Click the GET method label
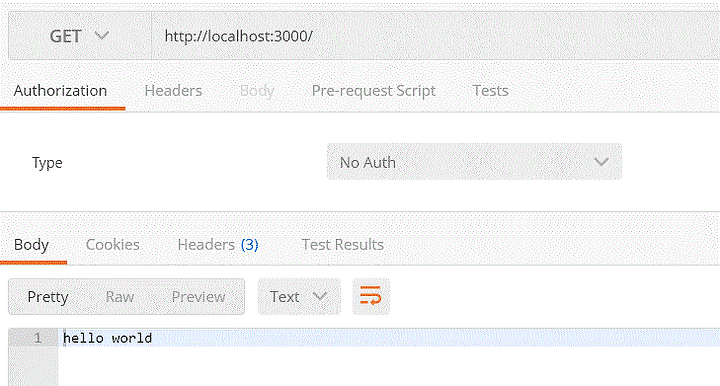 coord(66,36)
